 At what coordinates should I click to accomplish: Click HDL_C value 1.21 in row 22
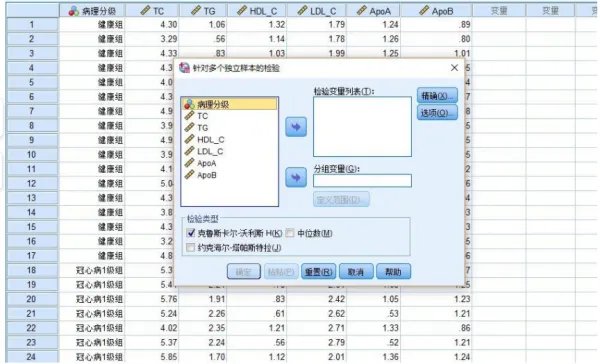click(257, 328)
